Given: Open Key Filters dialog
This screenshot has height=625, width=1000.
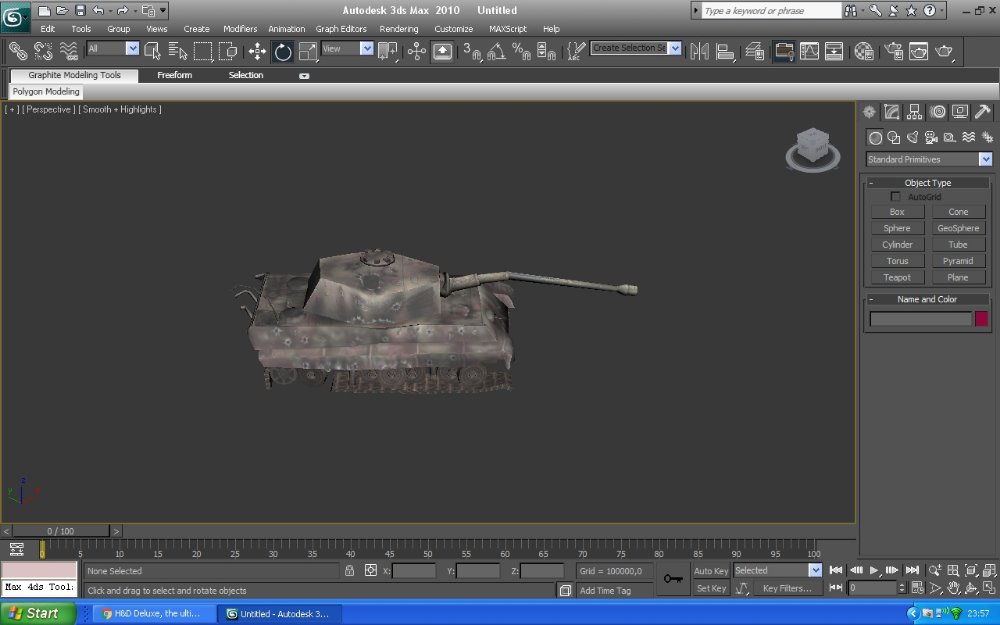Looking at the screenshot, I should coord(787,588).
